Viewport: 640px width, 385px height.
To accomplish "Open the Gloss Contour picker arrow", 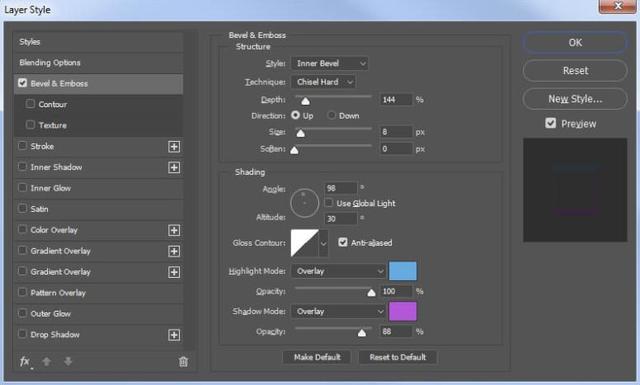I will point(323,243).
